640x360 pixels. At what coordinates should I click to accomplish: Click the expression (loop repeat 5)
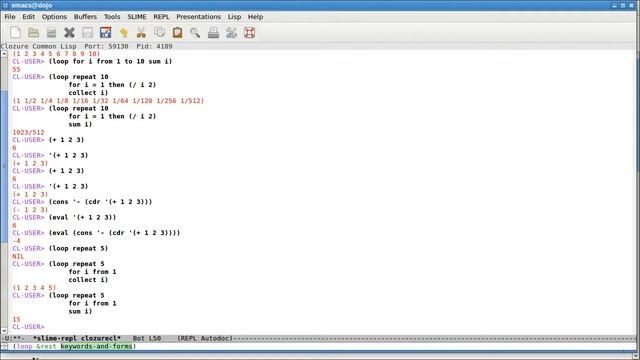coord(78,248)
